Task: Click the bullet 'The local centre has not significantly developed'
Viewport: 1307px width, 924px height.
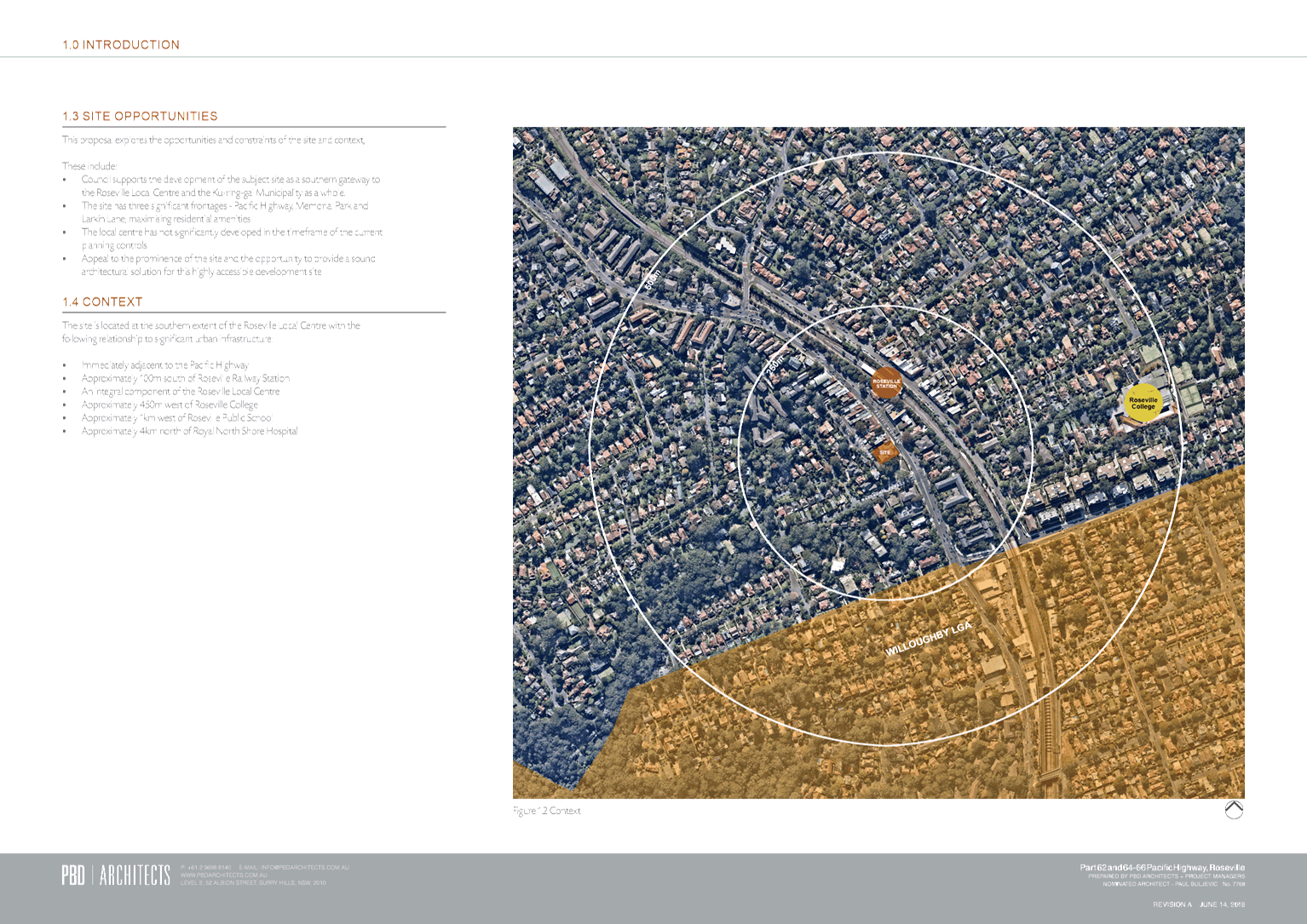Action: (x=232, y=238)
